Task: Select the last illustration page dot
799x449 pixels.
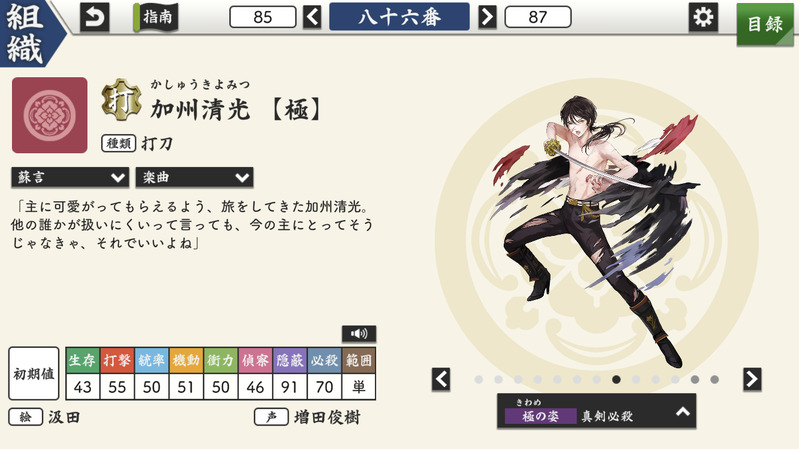Action: point(714,380)
